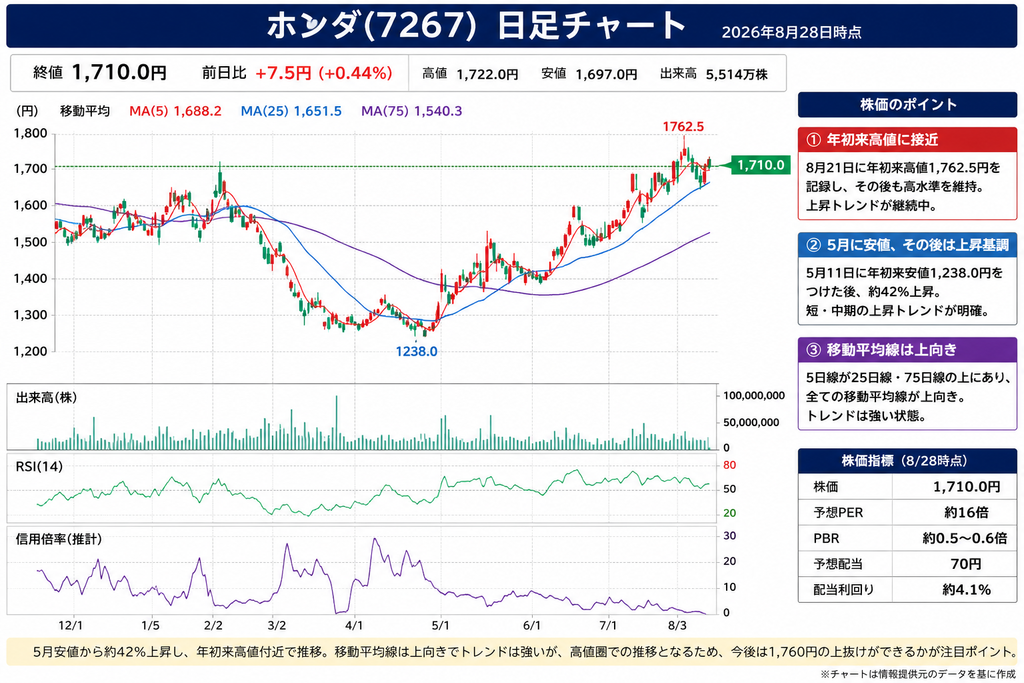Click the 終値 1,710.0円 value
The image size is (1024, 683).
(x=100, y=72)
